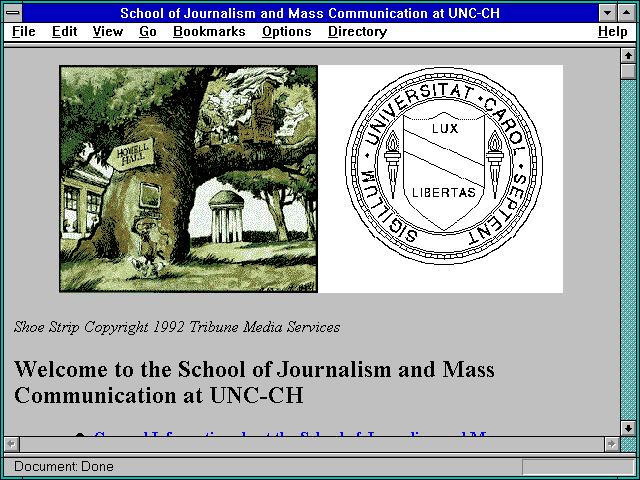
Task: Open the window control menu box
Action: point(13,13)
